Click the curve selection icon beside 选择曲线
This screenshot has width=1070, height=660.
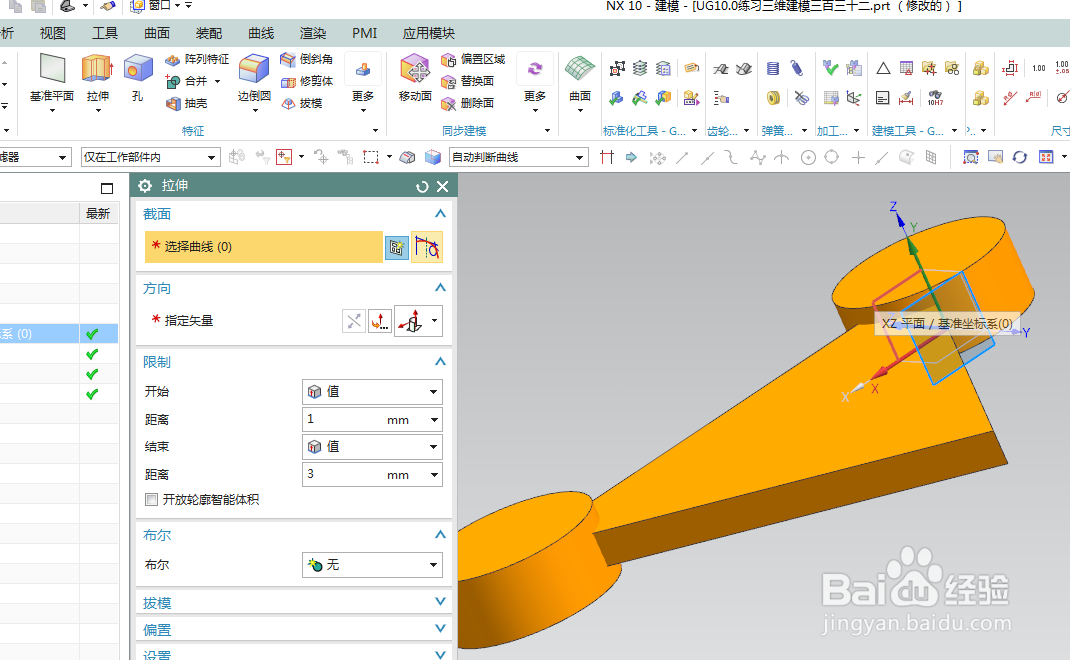(x=427, y=247)
